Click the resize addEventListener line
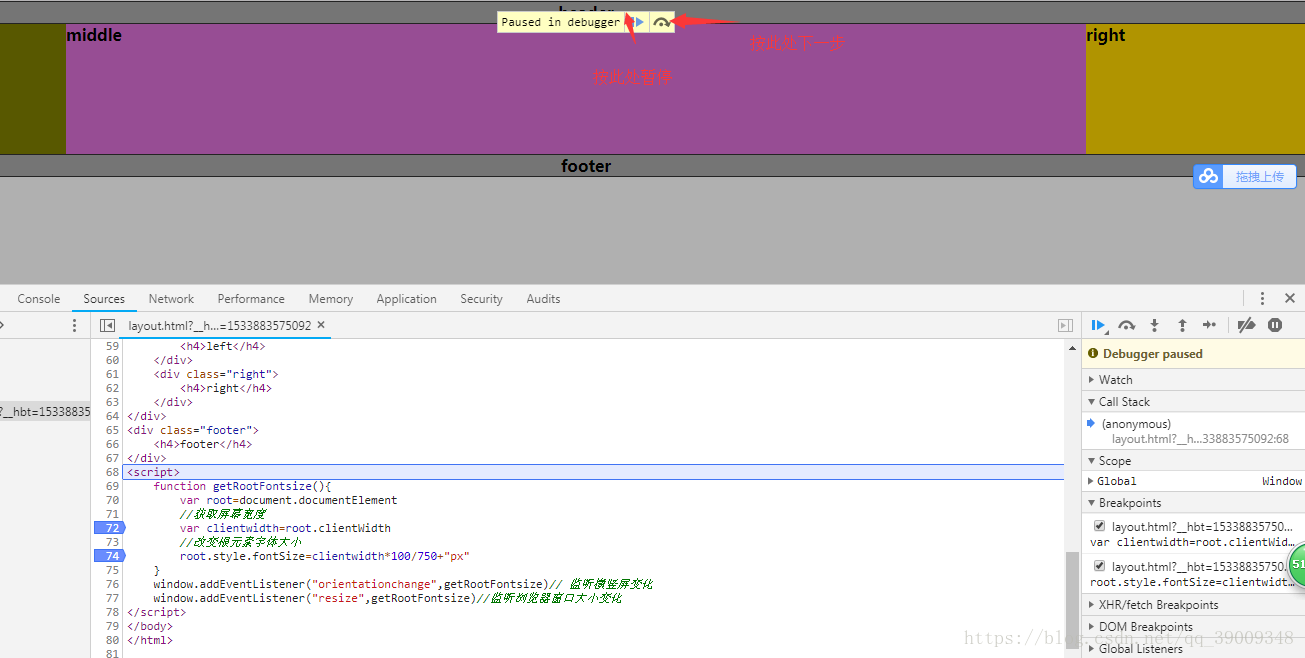 [x=388, y=598]
